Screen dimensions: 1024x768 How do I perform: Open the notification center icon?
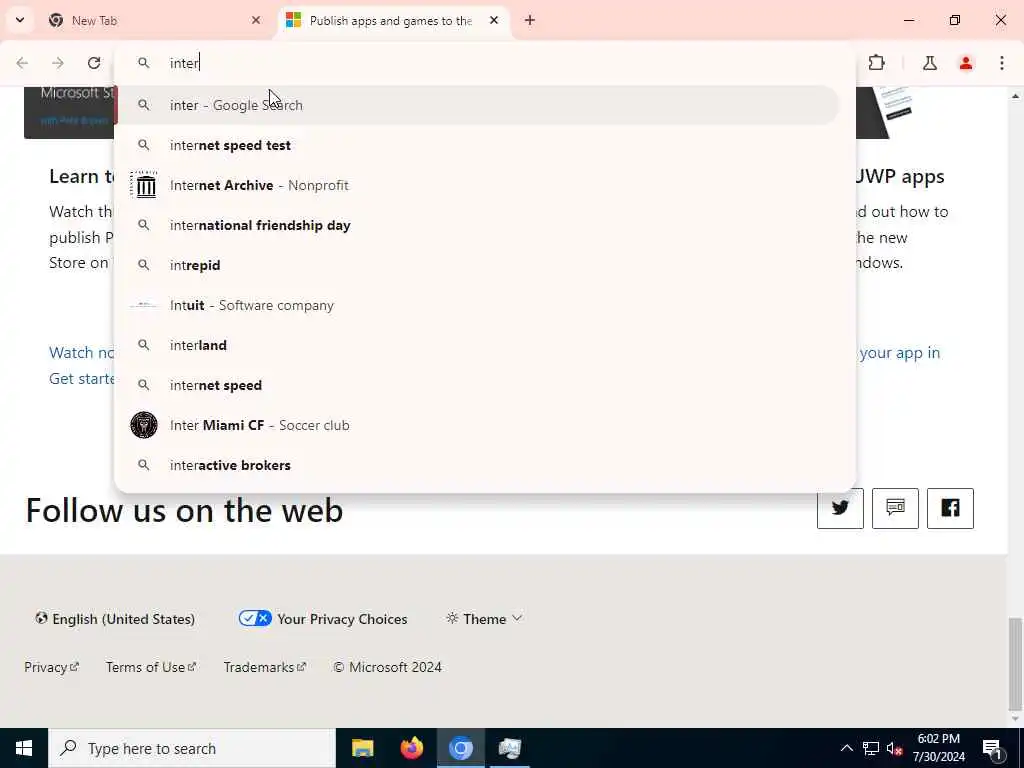point(992,748)
